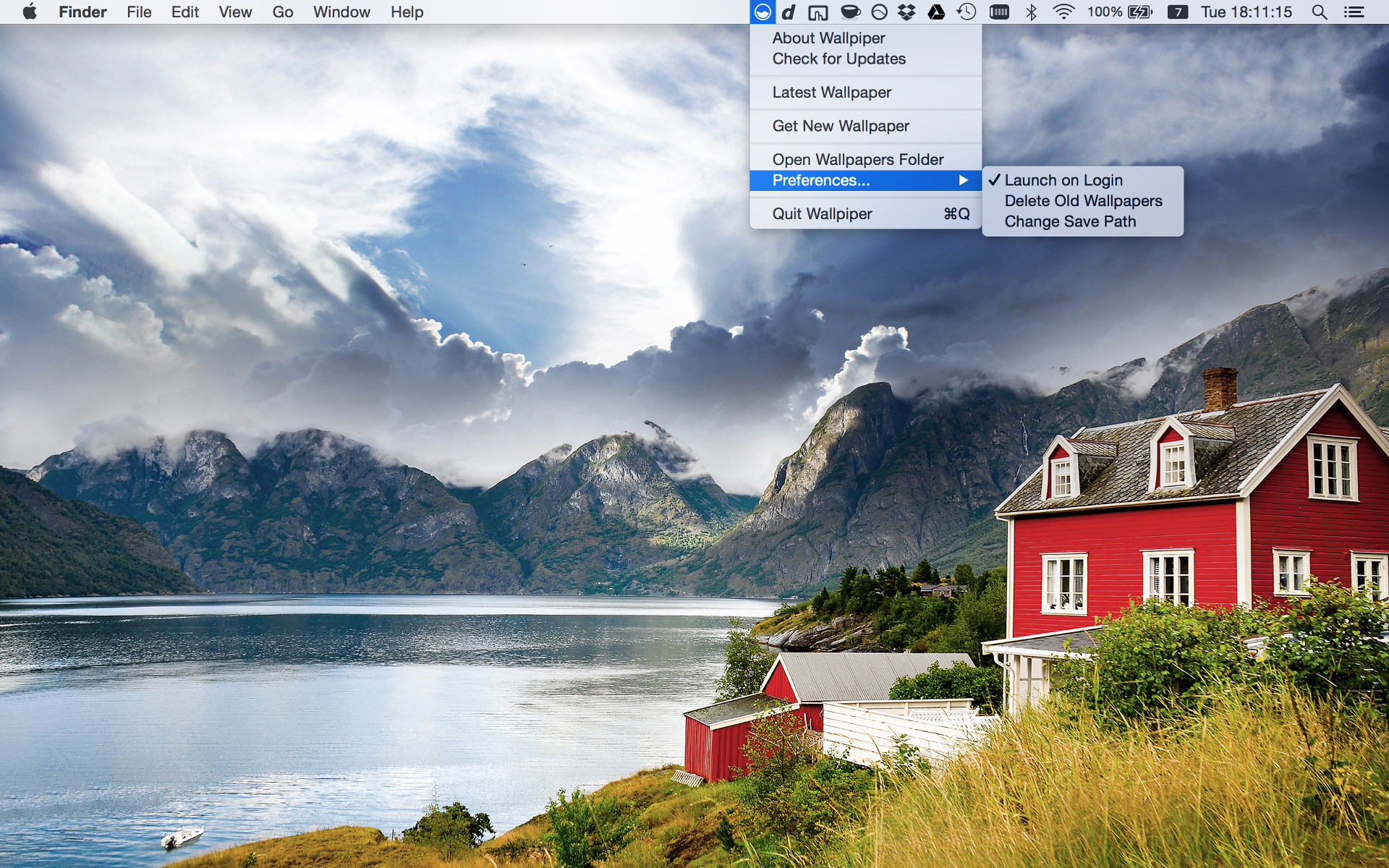This screenshot has height=868, width=1389.
Task: Click the Wallpiper menu bar icon
Action: pyautogui.click(x=763, y=12)
